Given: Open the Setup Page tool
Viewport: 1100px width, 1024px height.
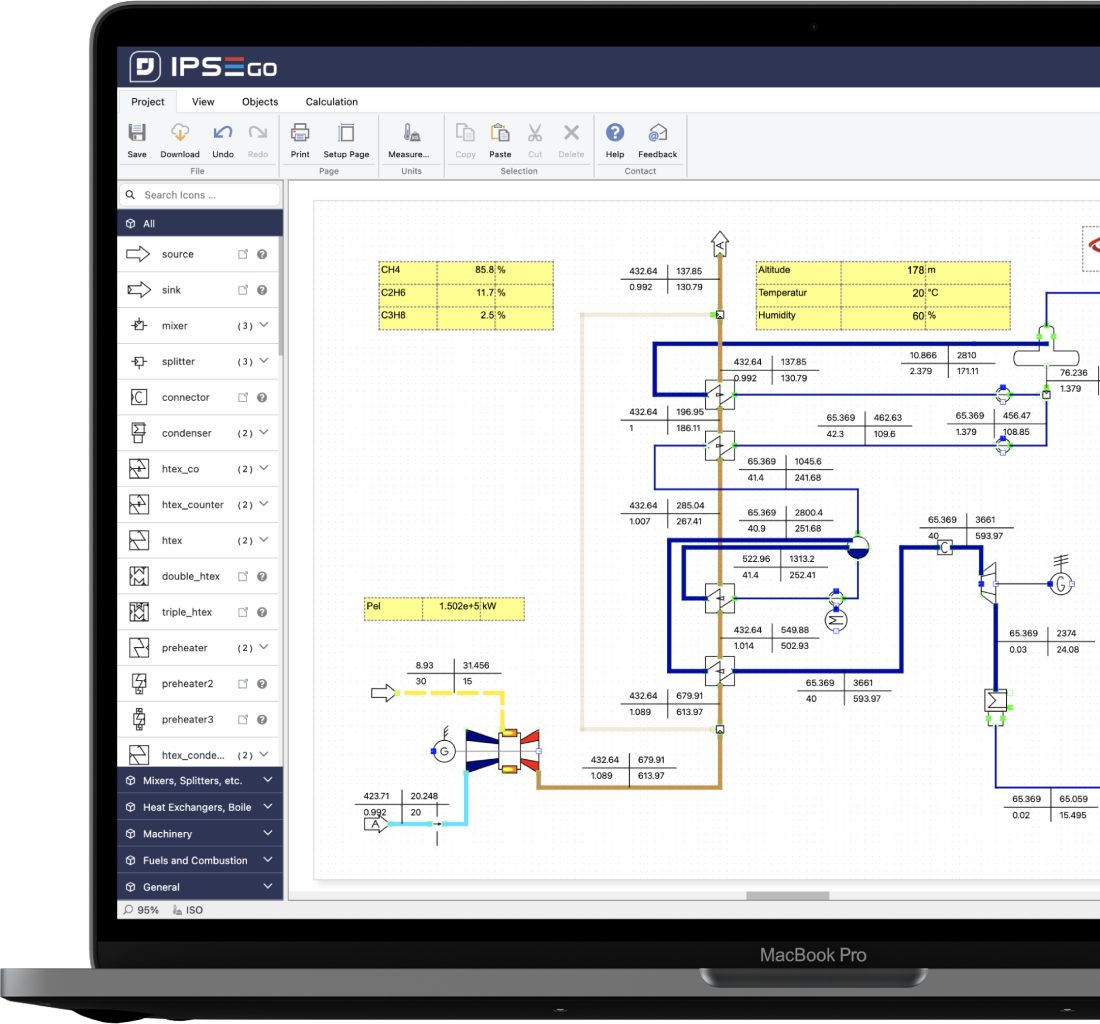Looking at the screenshot, I should 346,140.
